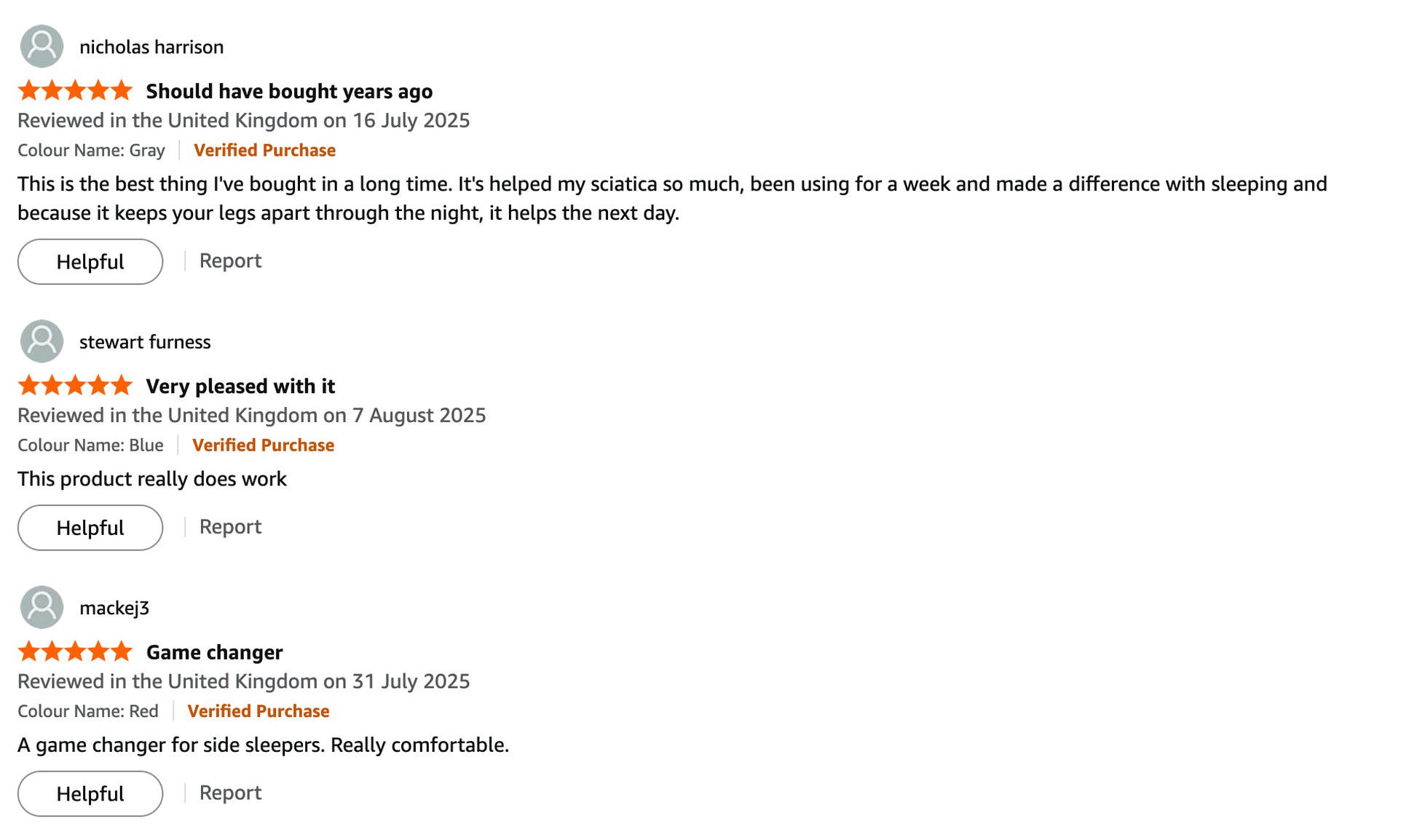Screen dimensions: 1417x840
Task: Open mackej3's profile name
Action: click(x=114, y=608)
